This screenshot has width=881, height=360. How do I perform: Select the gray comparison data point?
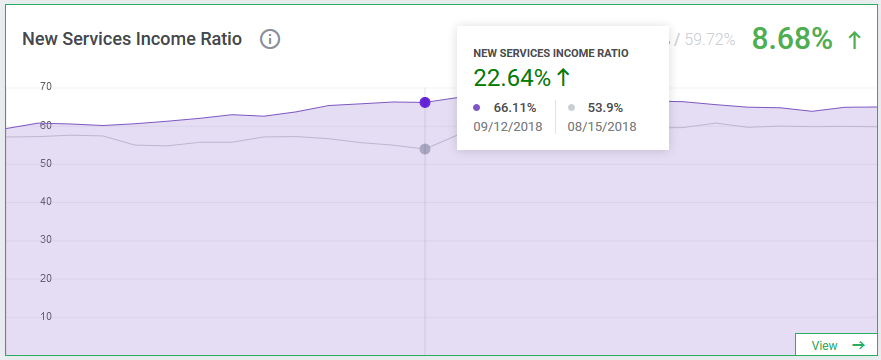point(425,149)
